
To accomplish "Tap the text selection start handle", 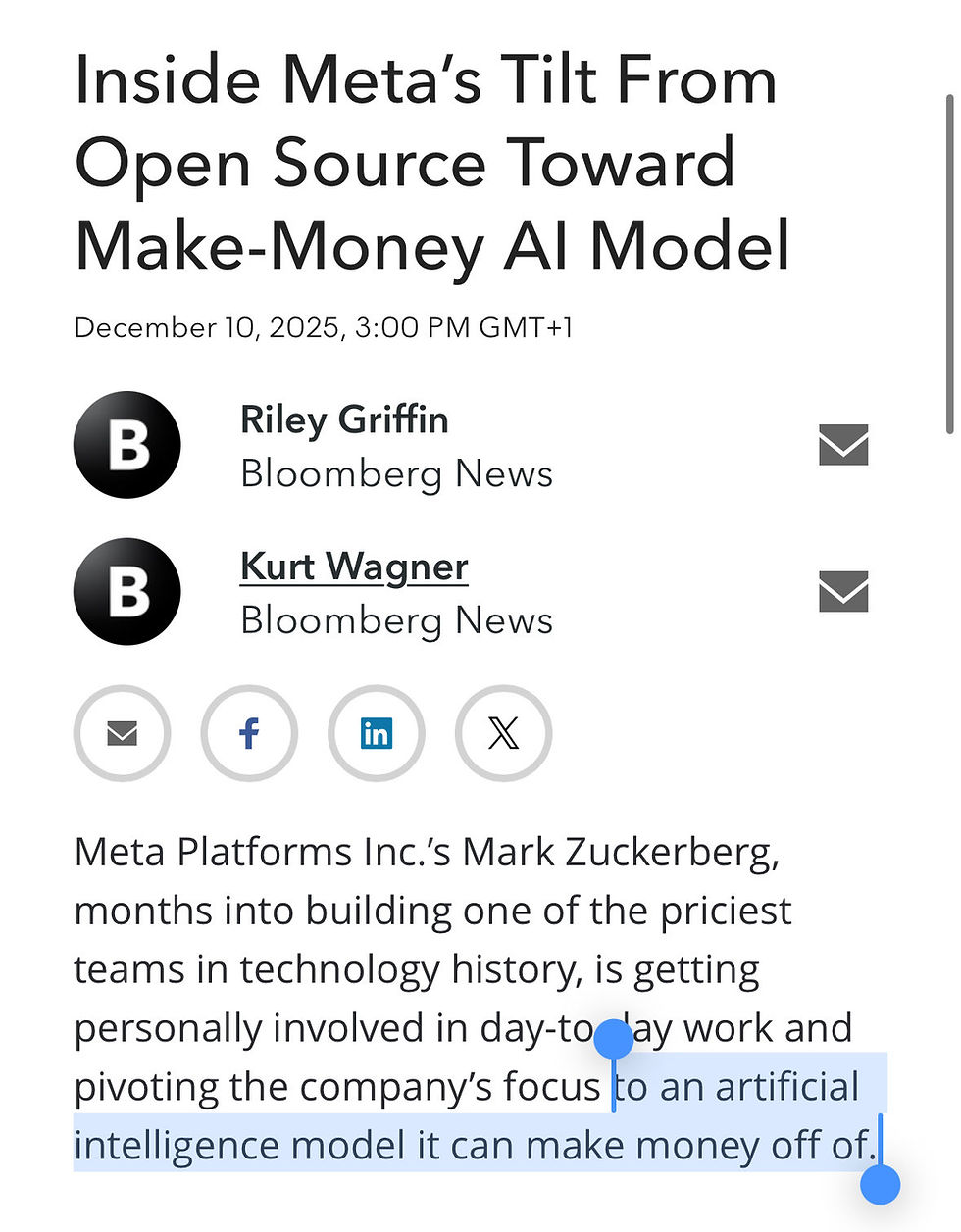I will click(614, 1040).
